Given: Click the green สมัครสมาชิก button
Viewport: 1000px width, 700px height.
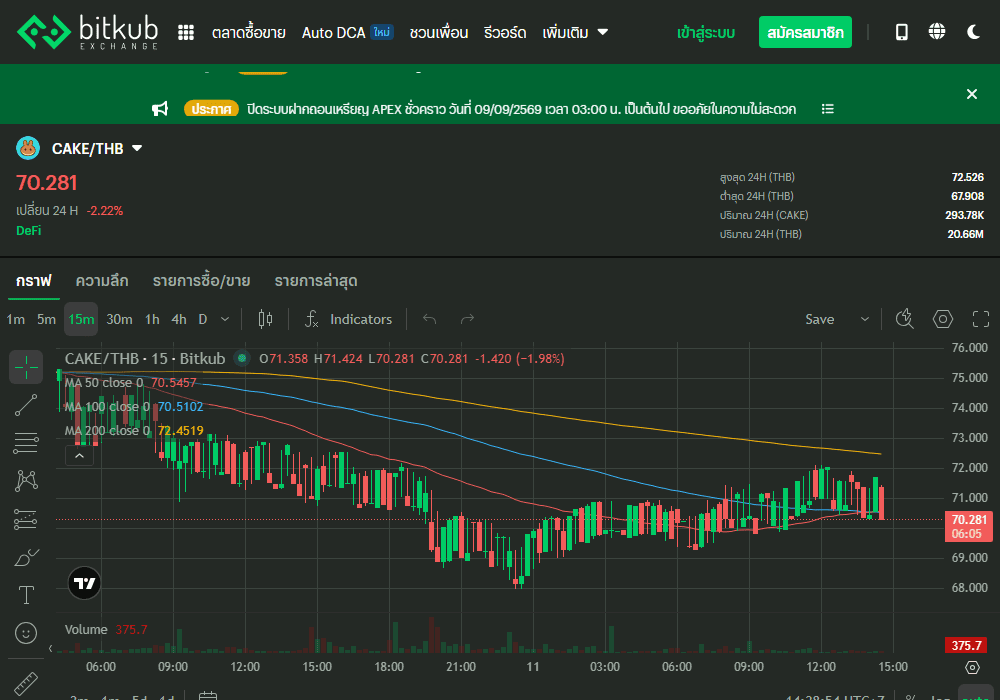Looking at the screenshot, I should point(805,32).
